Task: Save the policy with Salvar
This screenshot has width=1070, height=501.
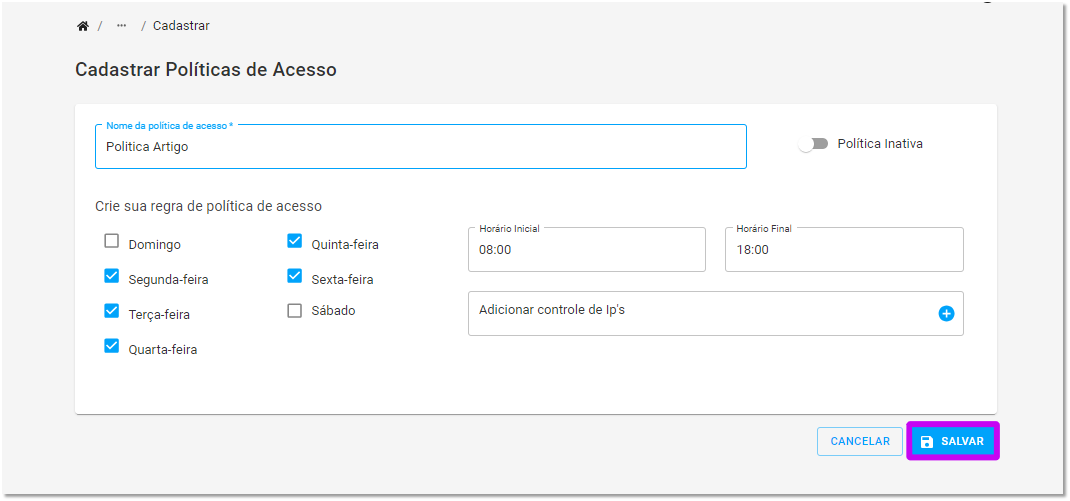Action: coord(953,442)
